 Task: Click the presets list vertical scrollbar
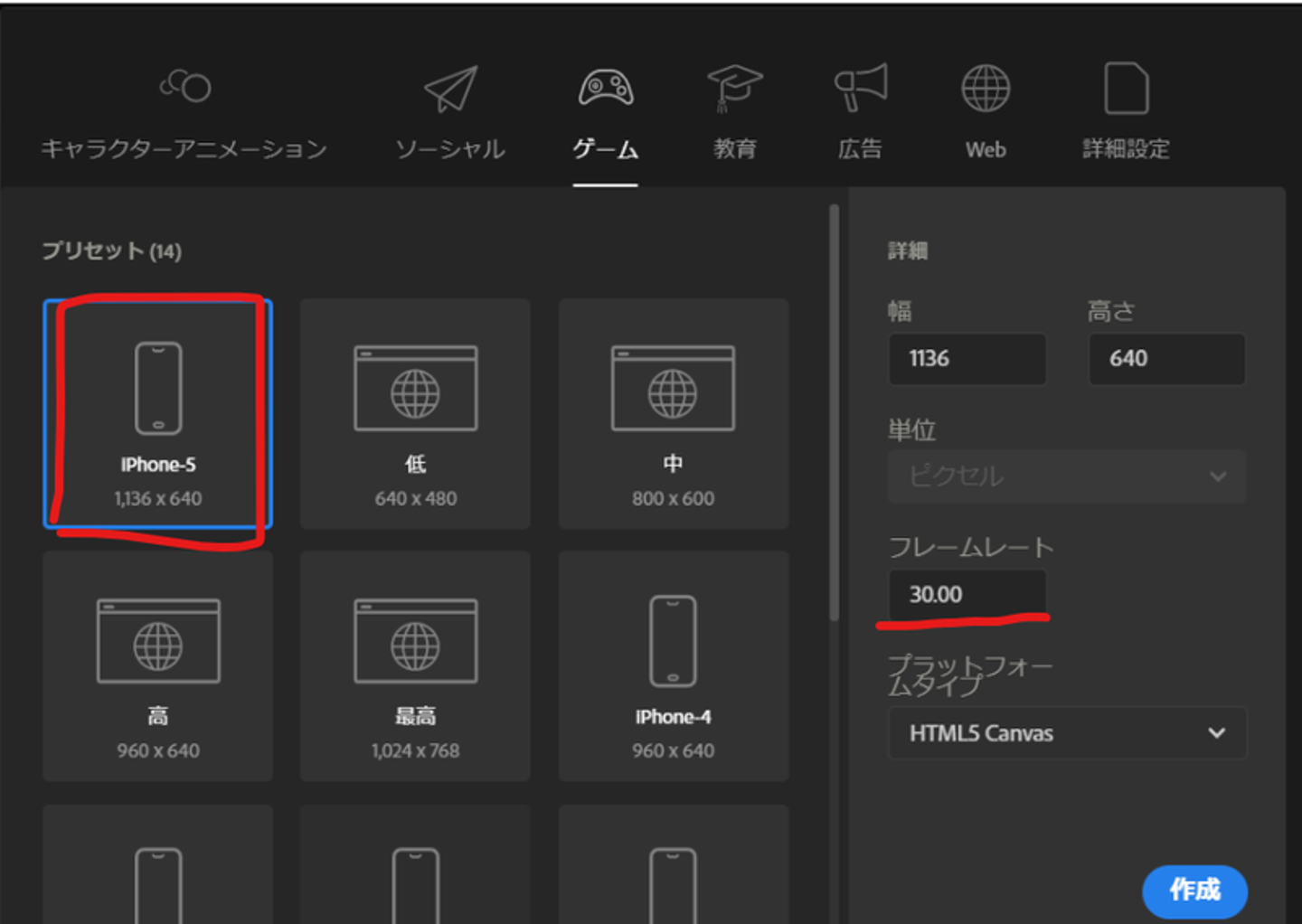(x=834, y=412)
